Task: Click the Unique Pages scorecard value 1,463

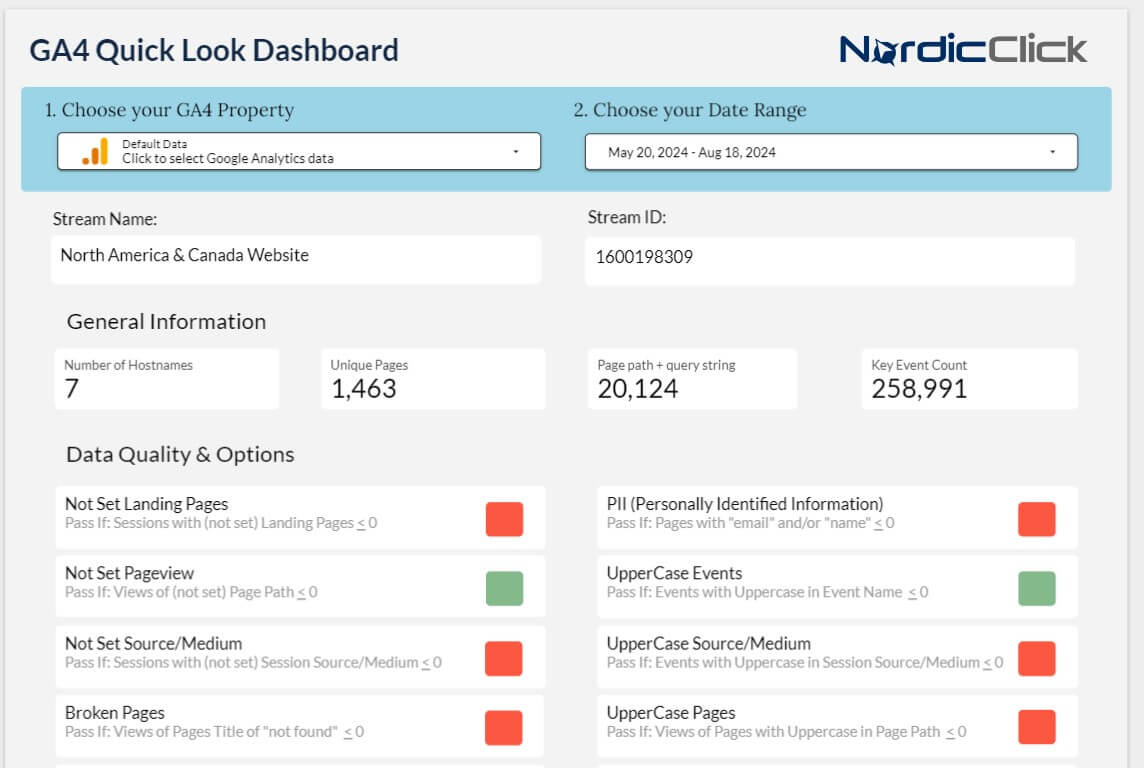Action: point(364,389)
